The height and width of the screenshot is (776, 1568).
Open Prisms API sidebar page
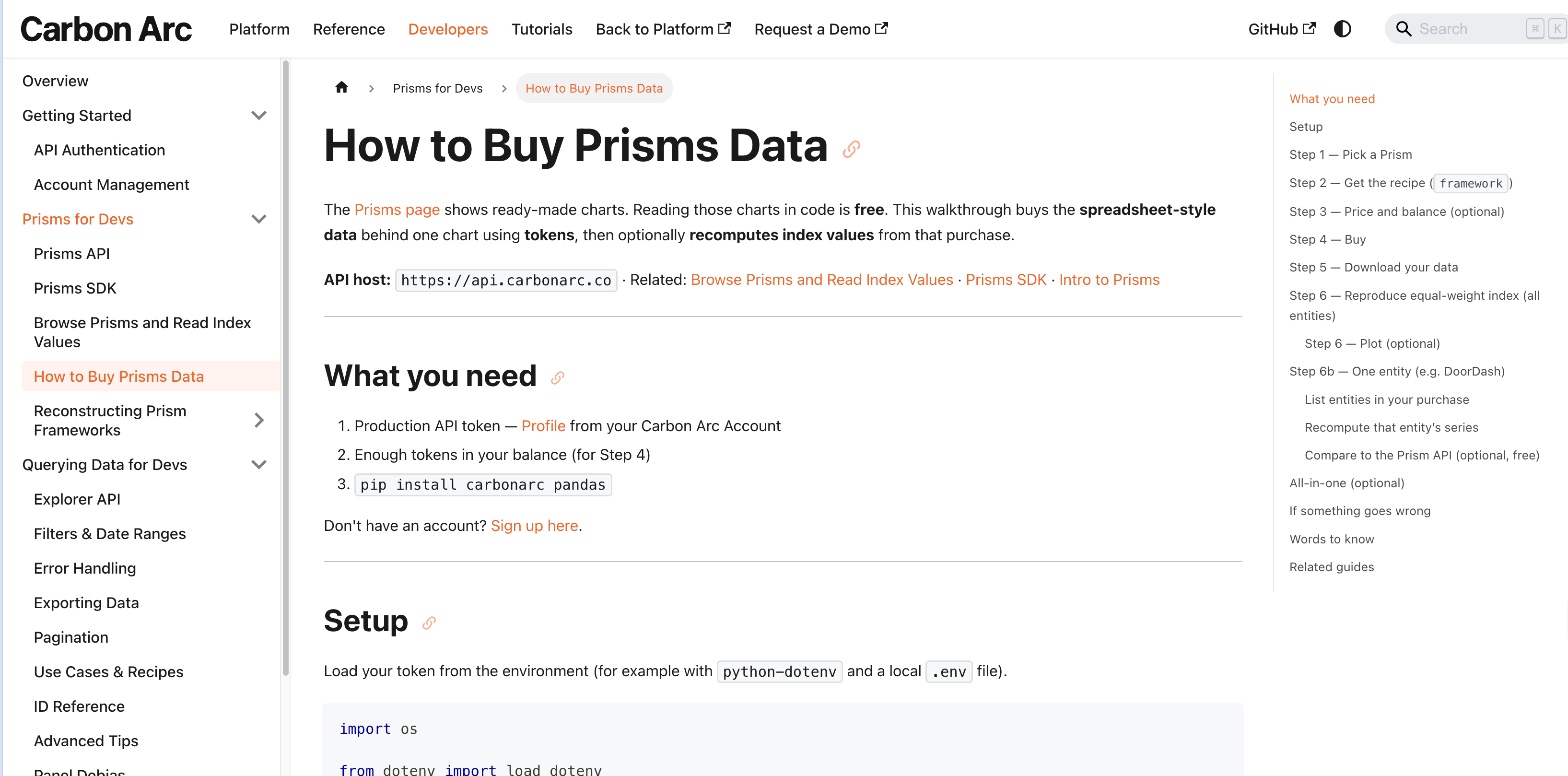tap(72, 253)
